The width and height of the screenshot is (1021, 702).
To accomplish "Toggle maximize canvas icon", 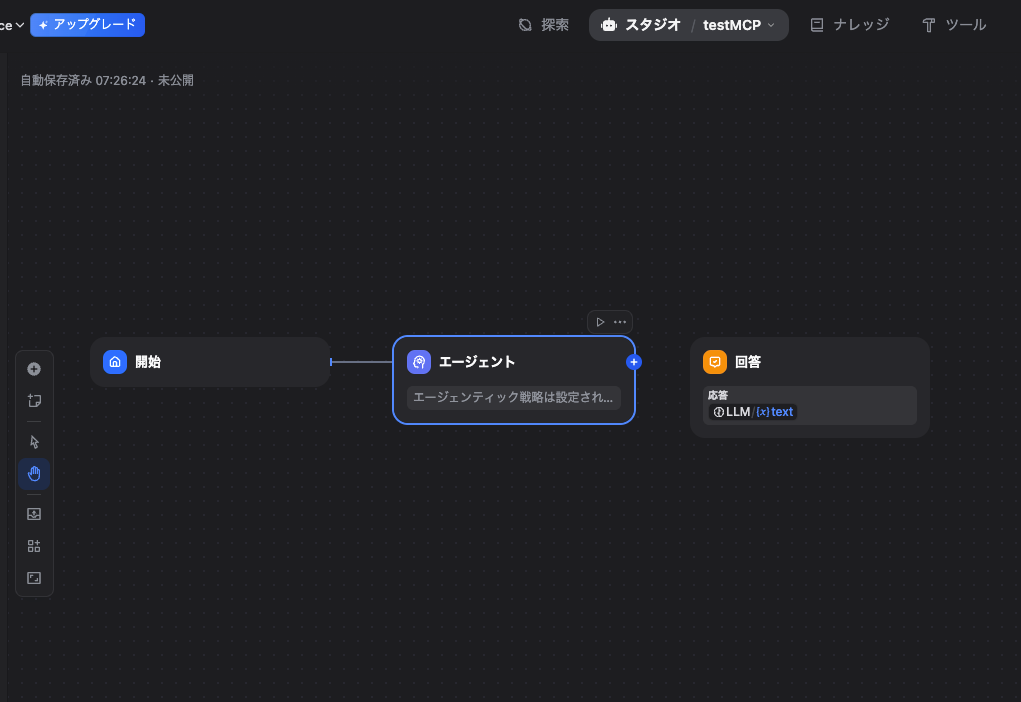I will tap(34, 578).
